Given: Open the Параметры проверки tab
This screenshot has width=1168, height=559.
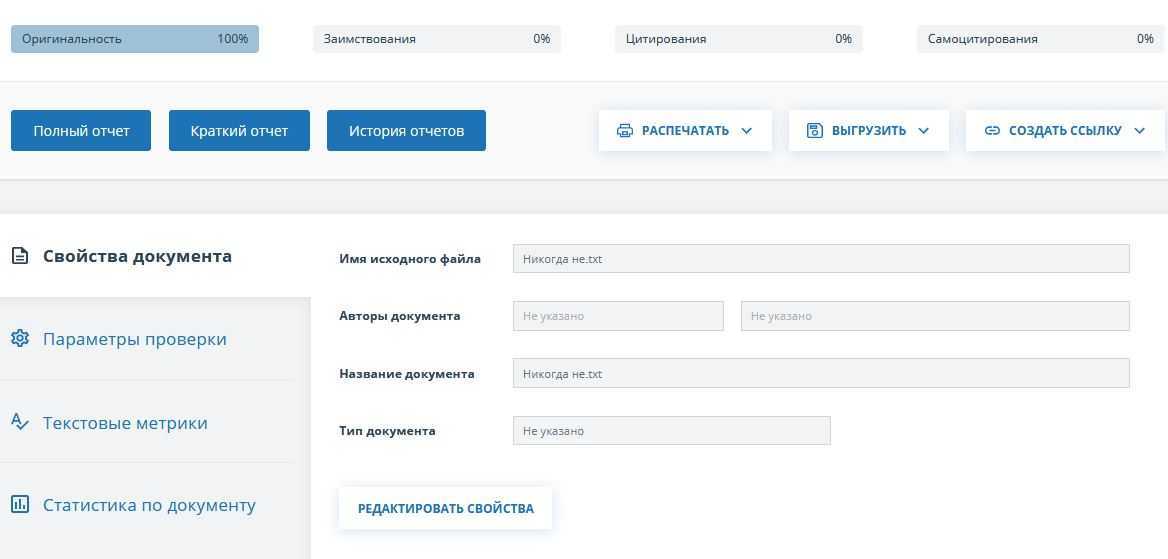Looking at the screenshot, I should [x=135, y=339].
